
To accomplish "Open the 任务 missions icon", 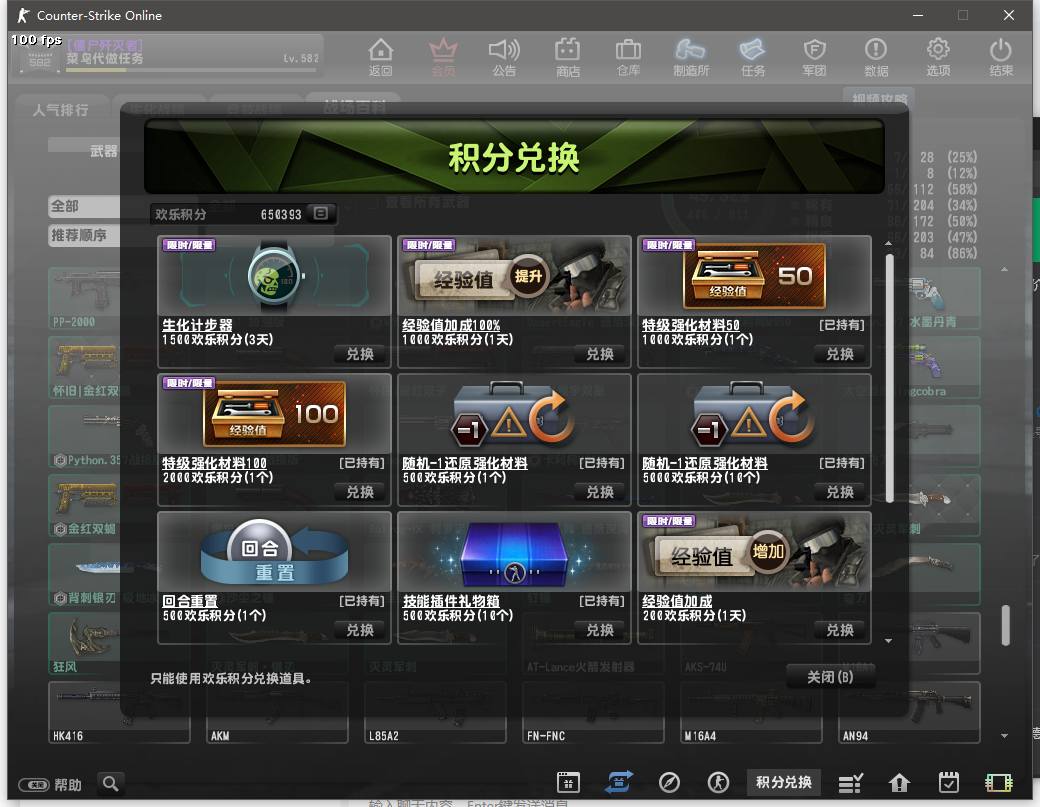I will pyautogui.click(x=753, y=57).
